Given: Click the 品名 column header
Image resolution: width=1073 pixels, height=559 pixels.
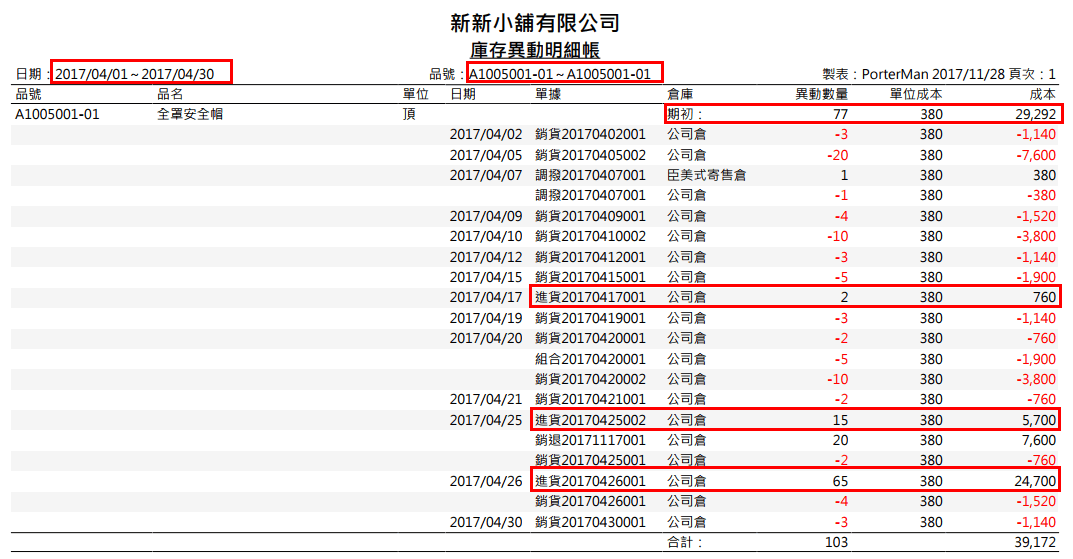Looking at the screenshot, I should (x=170, y=94).
